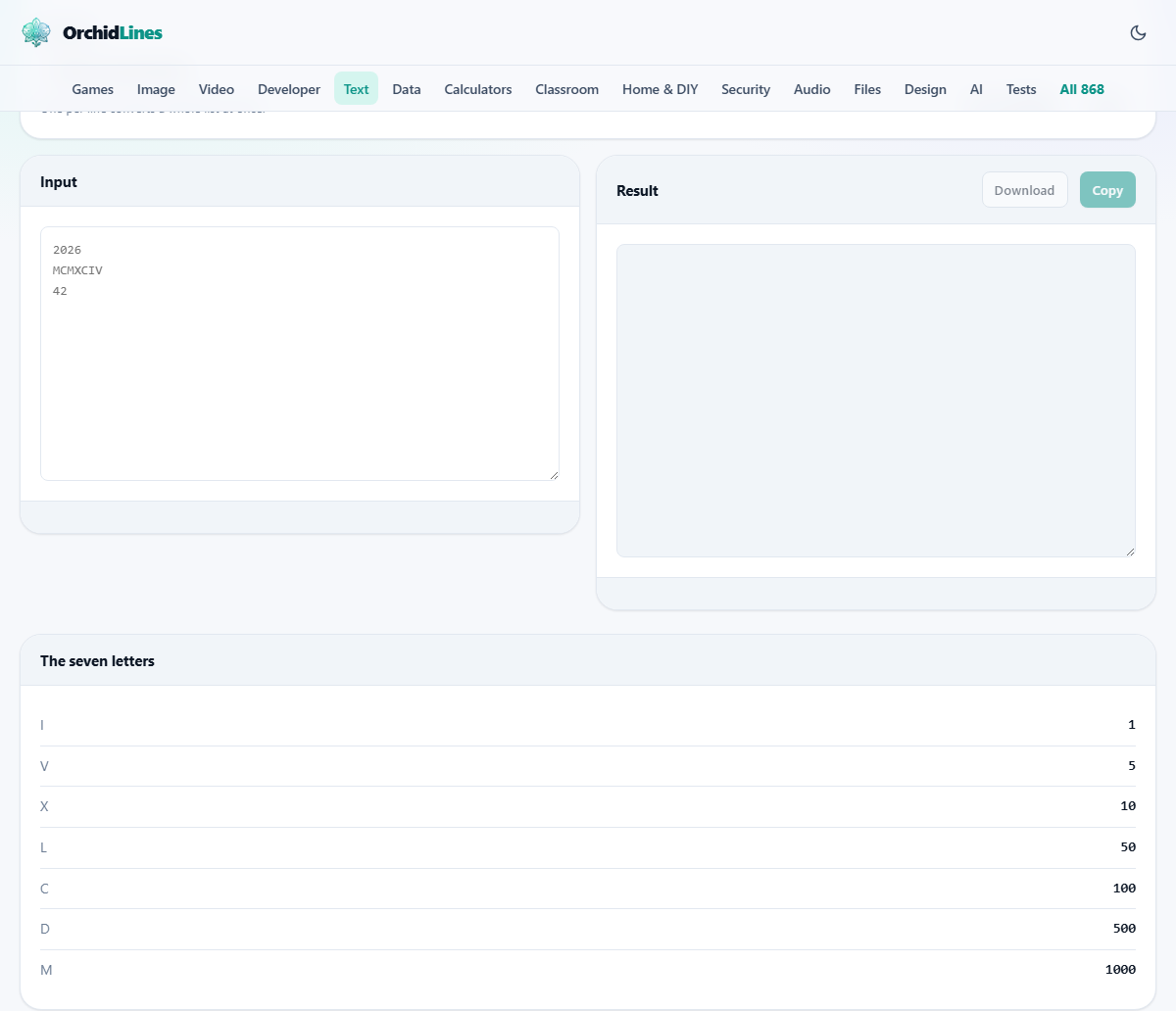Viewport: 1176px width, 1011px height.
Task: Focus the Input text area
Action: (300, 354)
